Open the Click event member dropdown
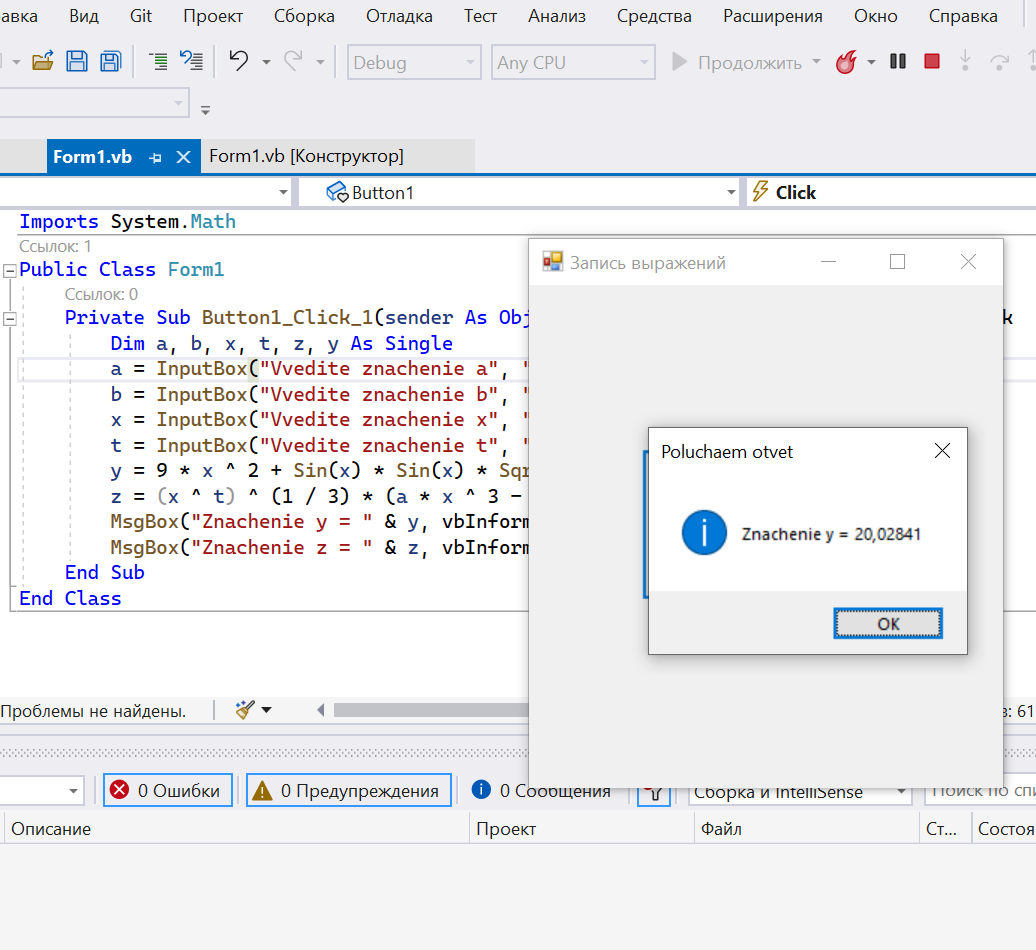Screen dimensions: 1036x950 (891, 192)
